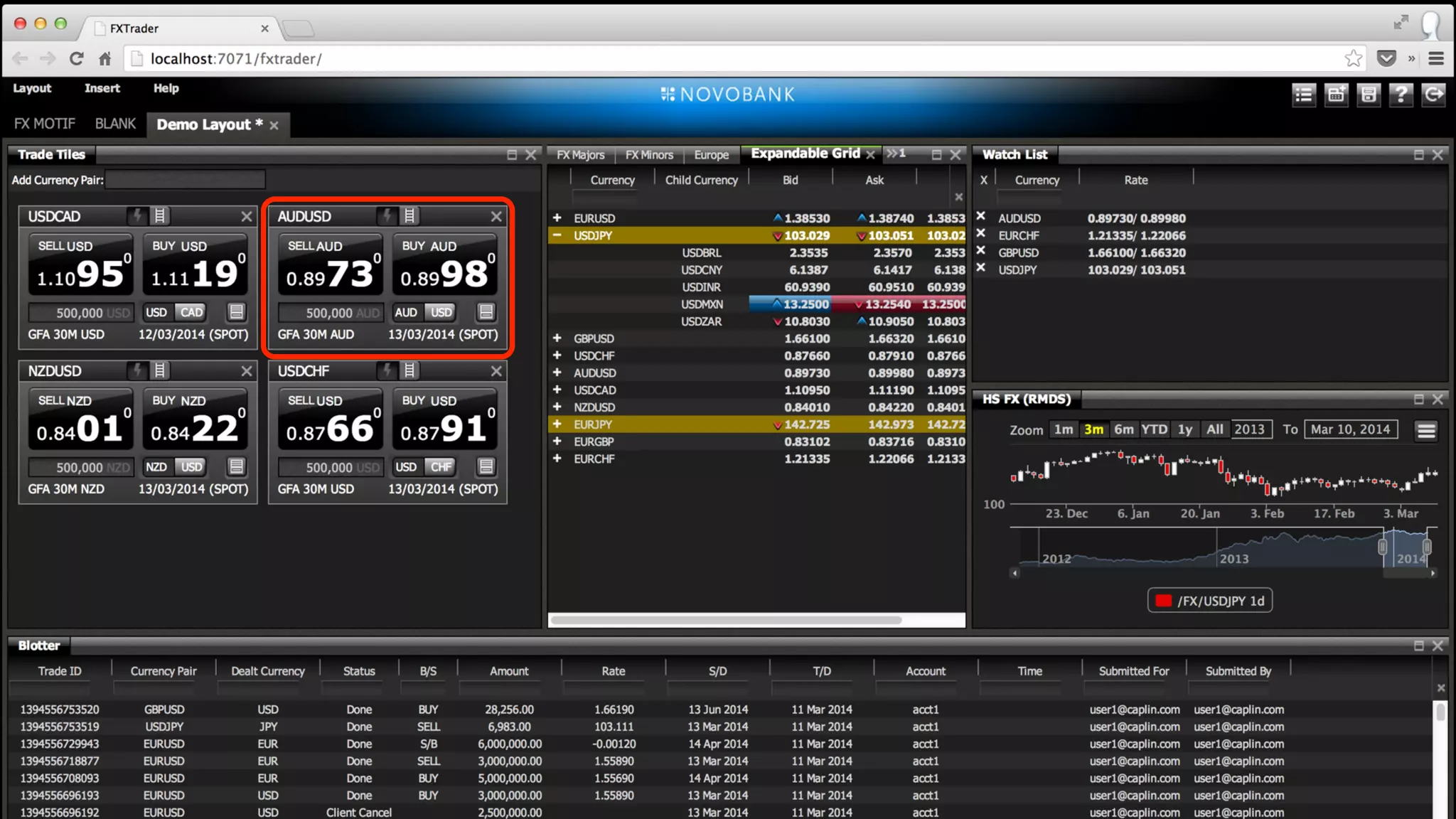This screenshot has width=1456, height=819.
Task: Expand the EURJPY grid row
Action: coord(557,424)
